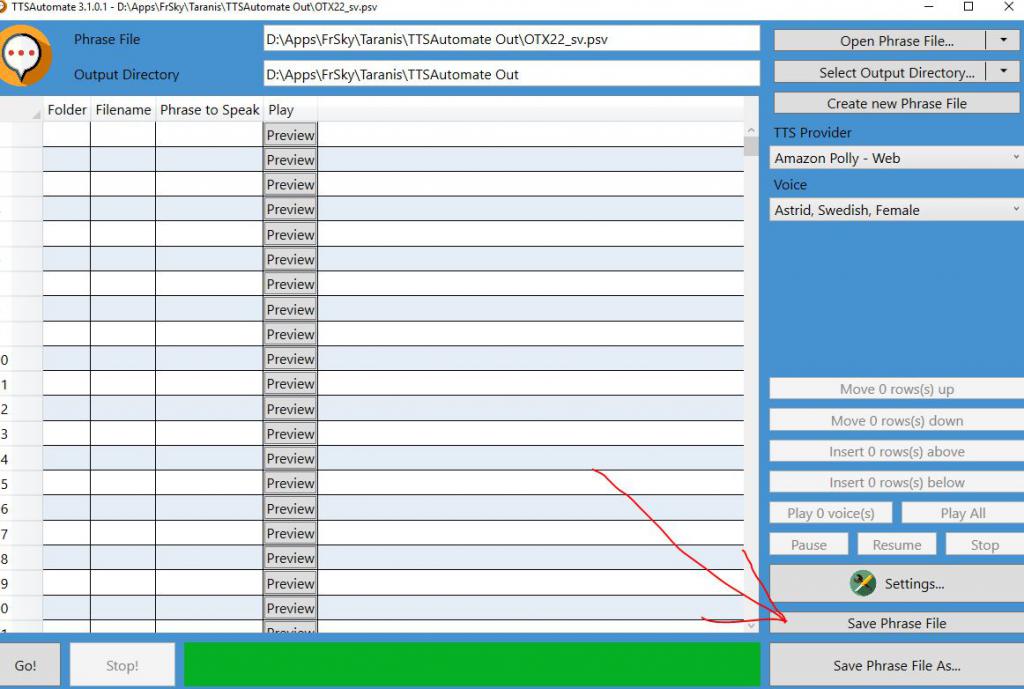This screenshot has width=1024, height=689.
Task: Expand Select Output Directory dropdown arrow
Action: click(x=1003, y=72)
